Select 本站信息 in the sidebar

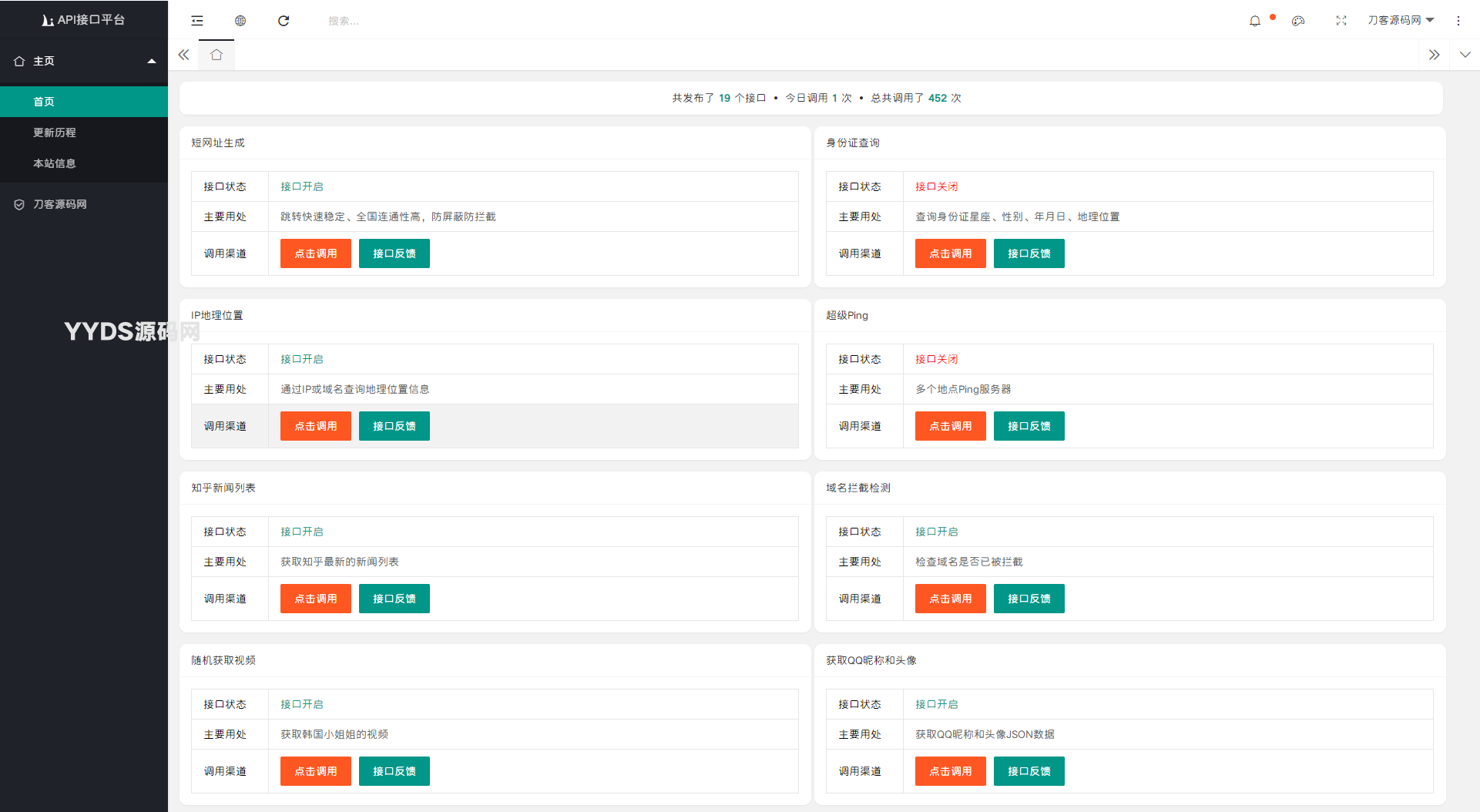[x=55, y=163]
